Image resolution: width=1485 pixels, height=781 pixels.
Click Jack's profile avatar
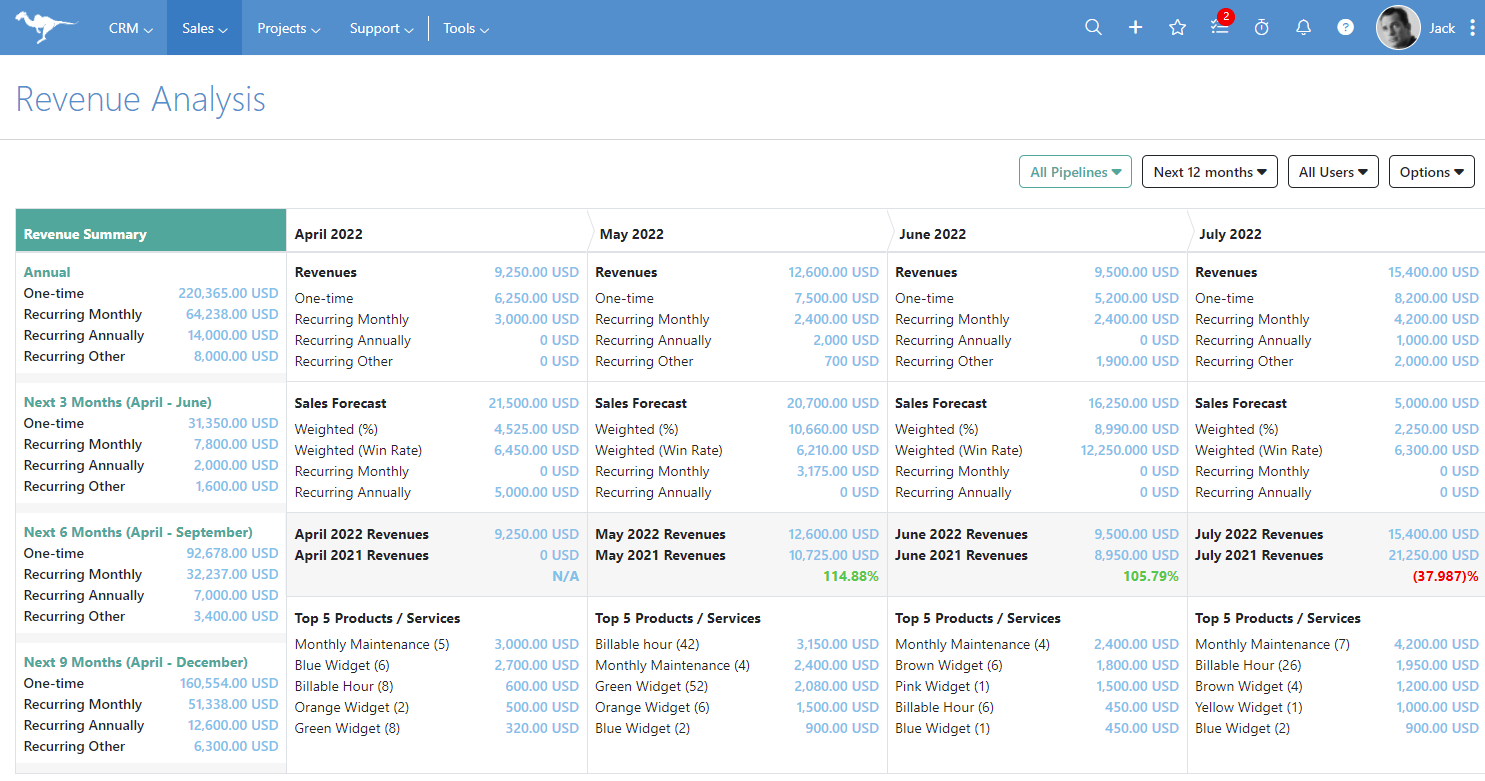coord(1397,27)
